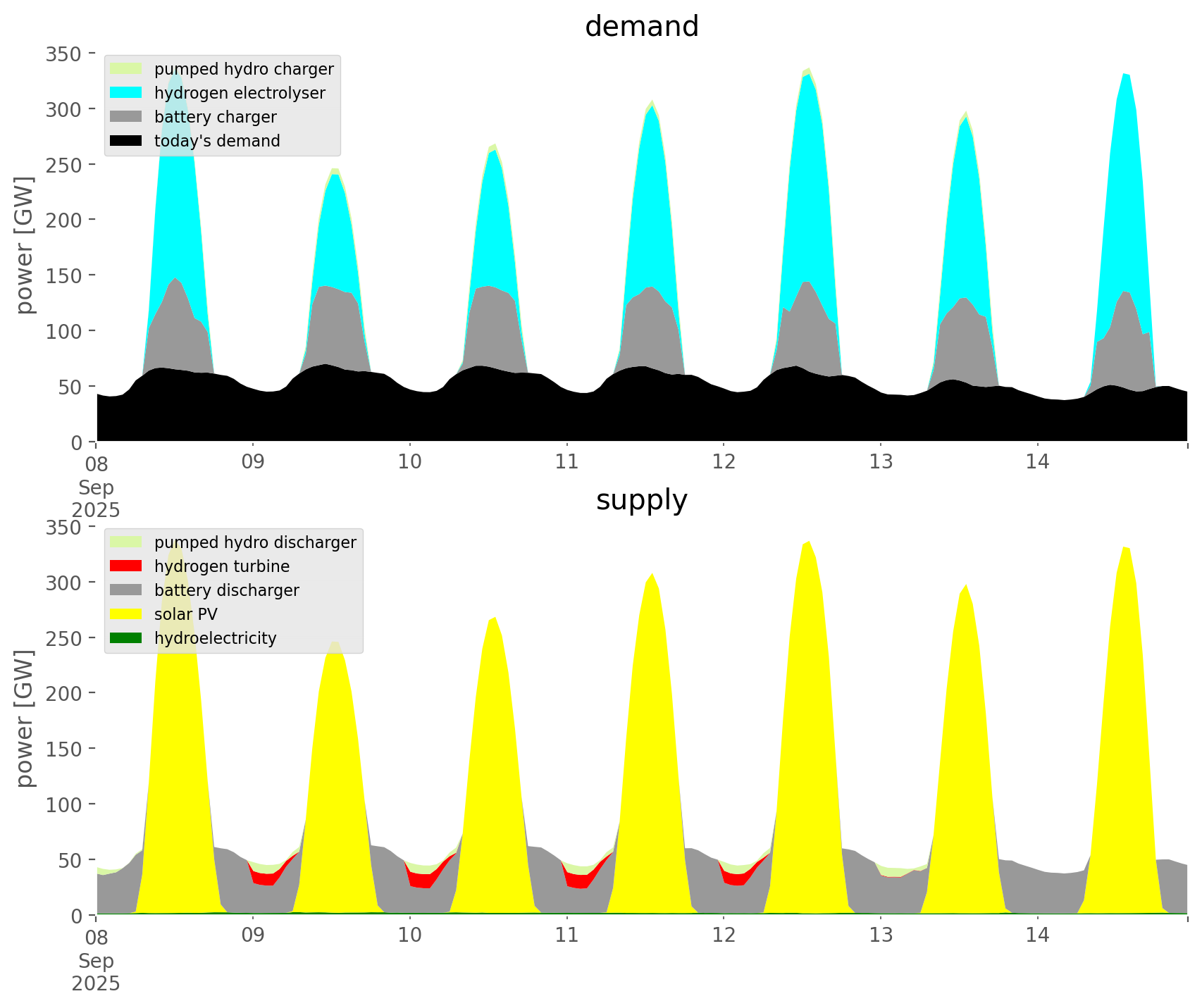Click the black today's demand legend swatch
Image resolution: width=1202 pixels, height=1008 pixels.
pos(127,141)
